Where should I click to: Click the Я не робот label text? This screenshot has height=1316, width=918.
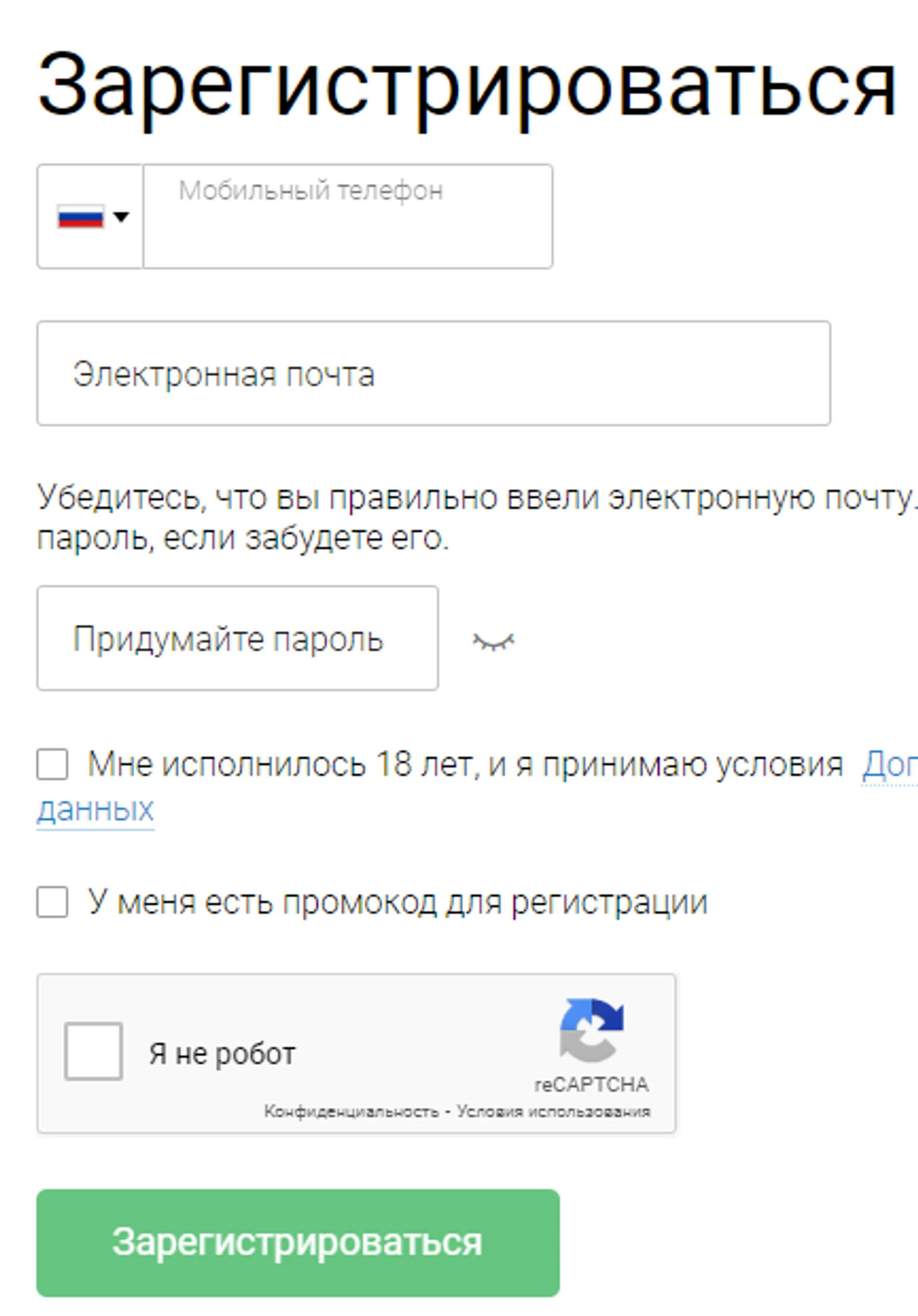pos(222,1054)
